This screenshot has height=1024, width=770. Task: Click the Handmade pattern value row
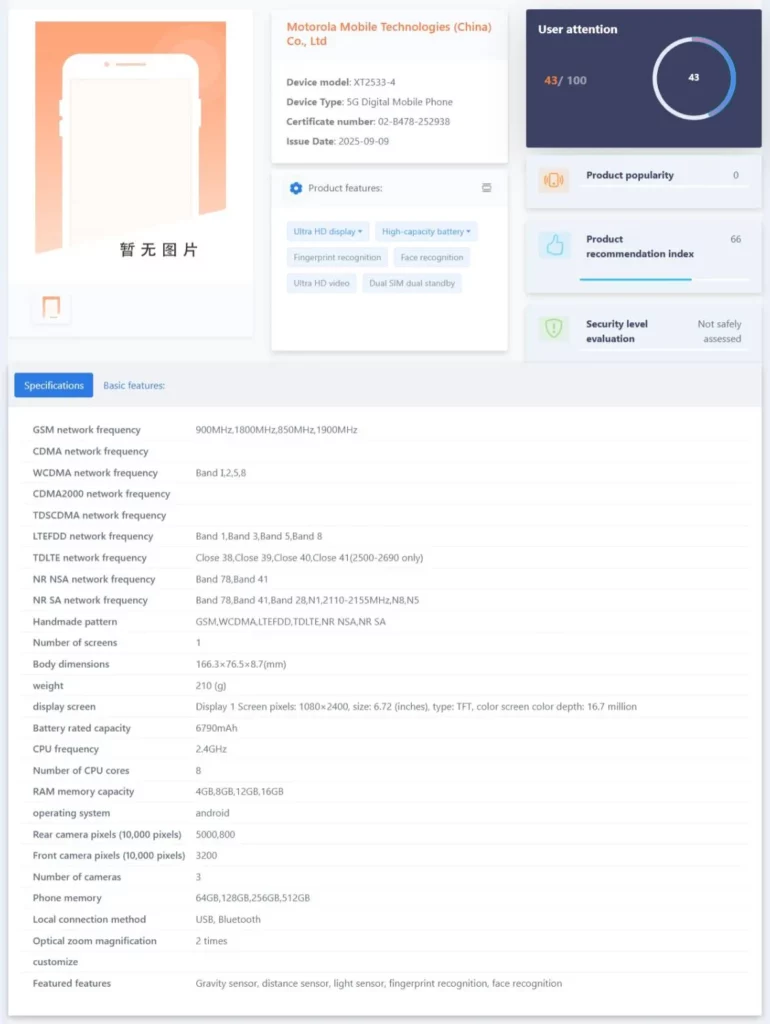click(x=291, y=622)
